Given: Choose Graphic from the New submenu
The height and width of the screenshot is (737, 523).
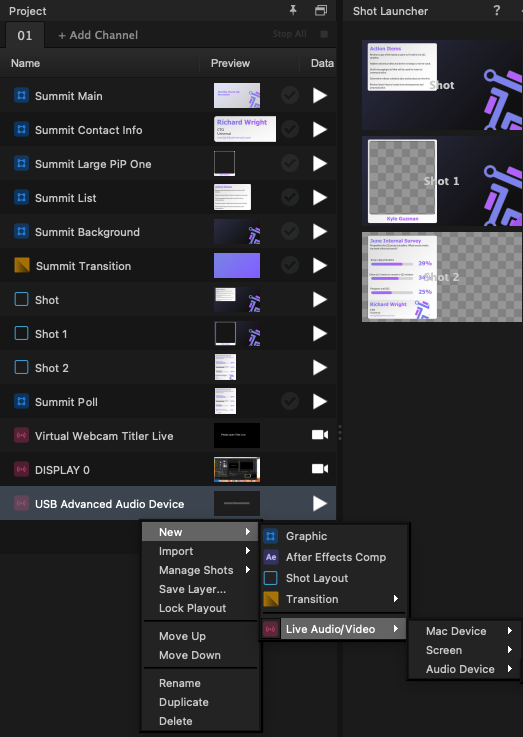Looking at the screenshot, I should (x=334, y=536).
